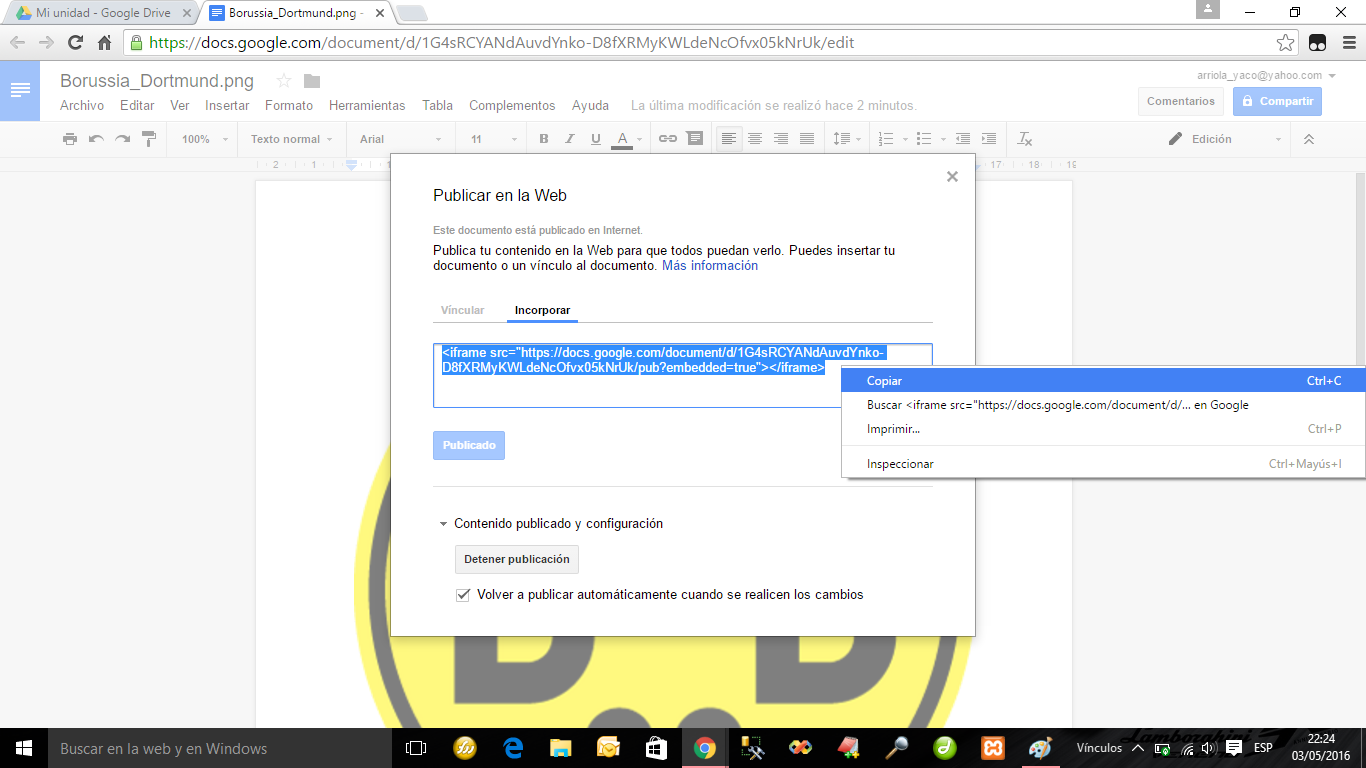
Task: Toggle italic formatting
Action: (570, 139)
